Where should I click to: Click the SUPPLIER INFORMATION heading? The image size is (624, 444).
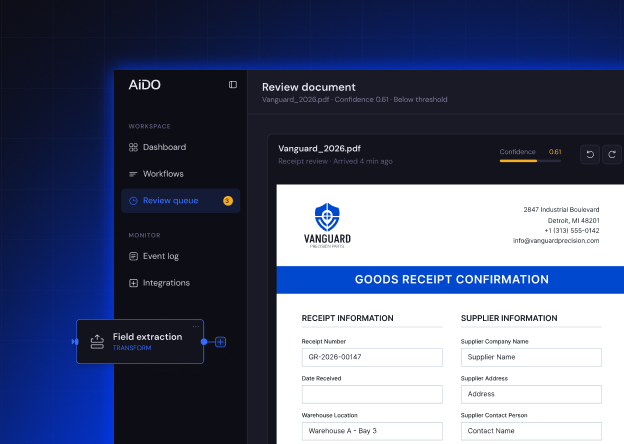(x=509, y=318)
